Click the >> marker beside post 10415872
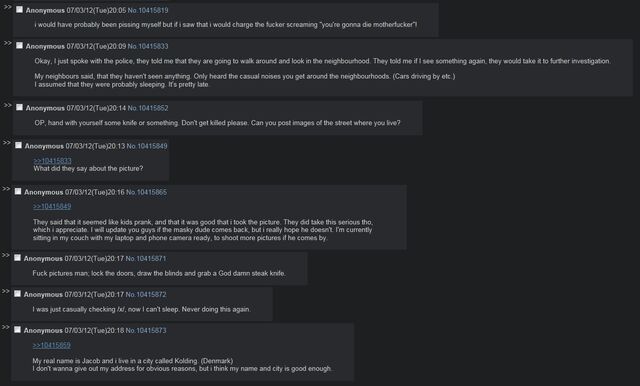 point(6,291)
